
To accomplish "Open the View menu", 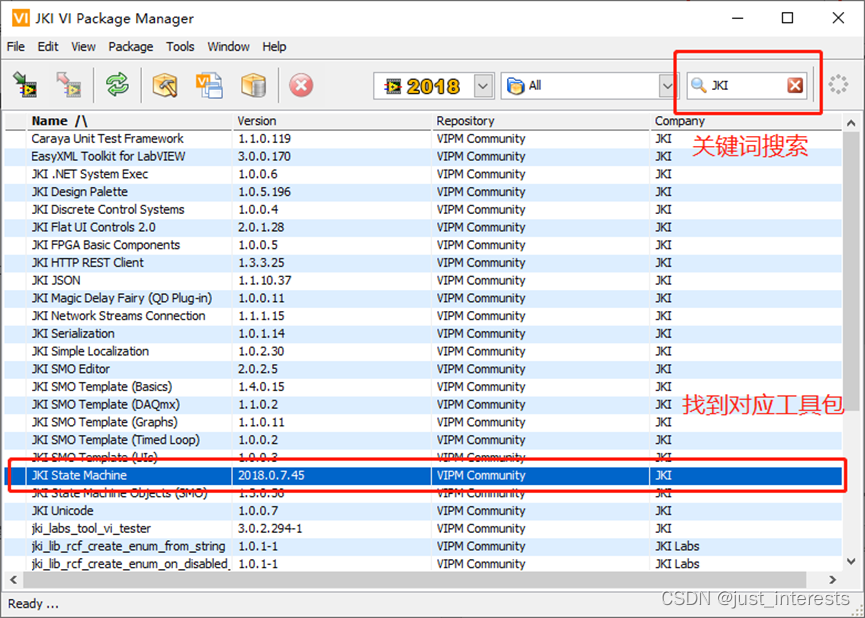I will [83, 47].
